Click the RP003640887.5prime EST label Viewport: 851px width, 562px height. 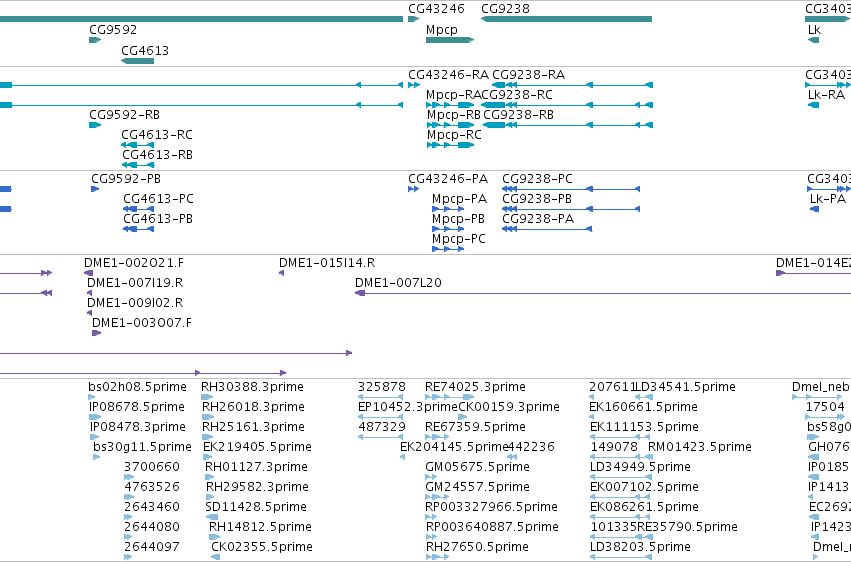click(492, 528)
